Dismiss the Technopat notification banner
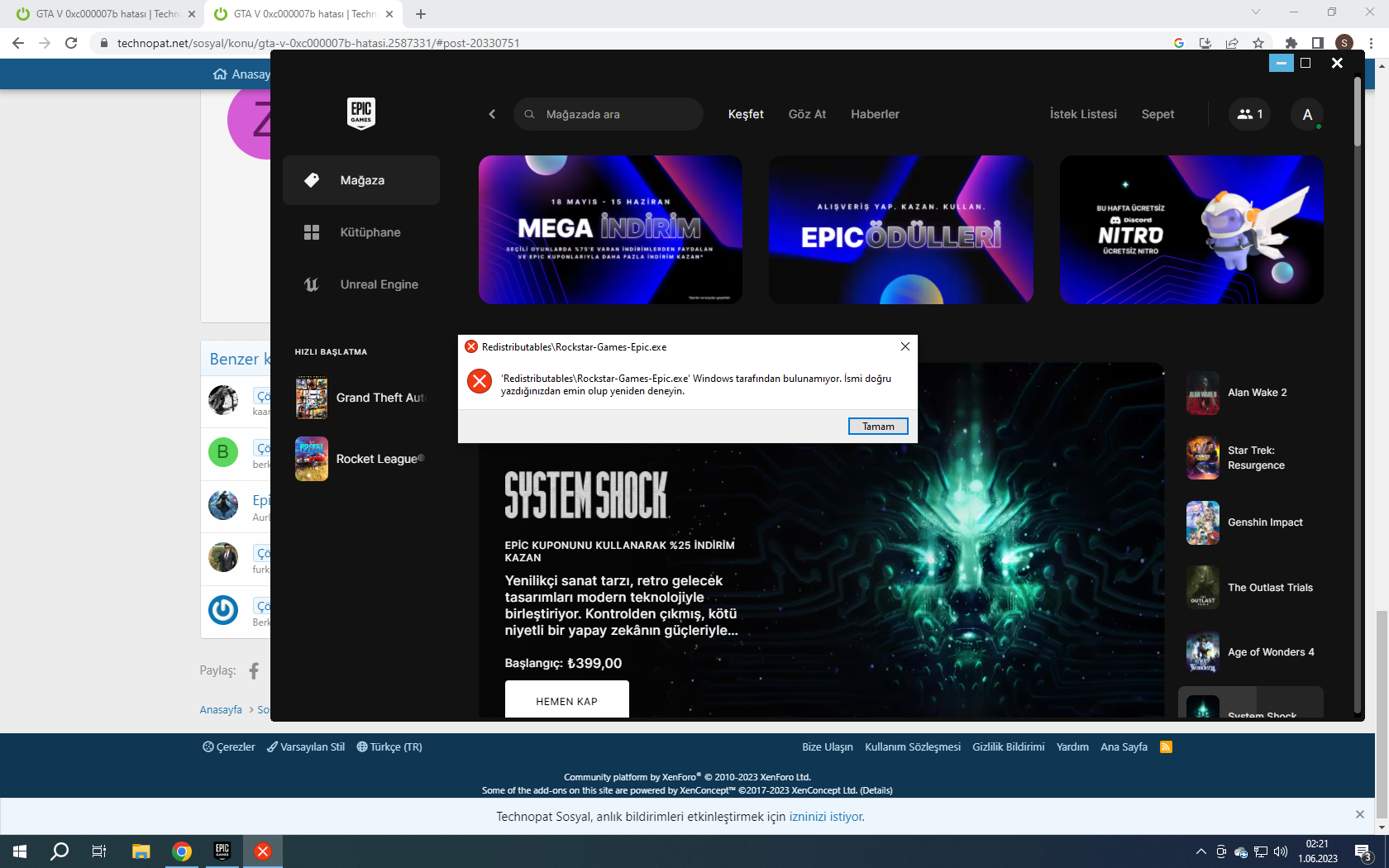This screenshot has width=1389, height=868. pyautogui.click(x=1360, y=814)
